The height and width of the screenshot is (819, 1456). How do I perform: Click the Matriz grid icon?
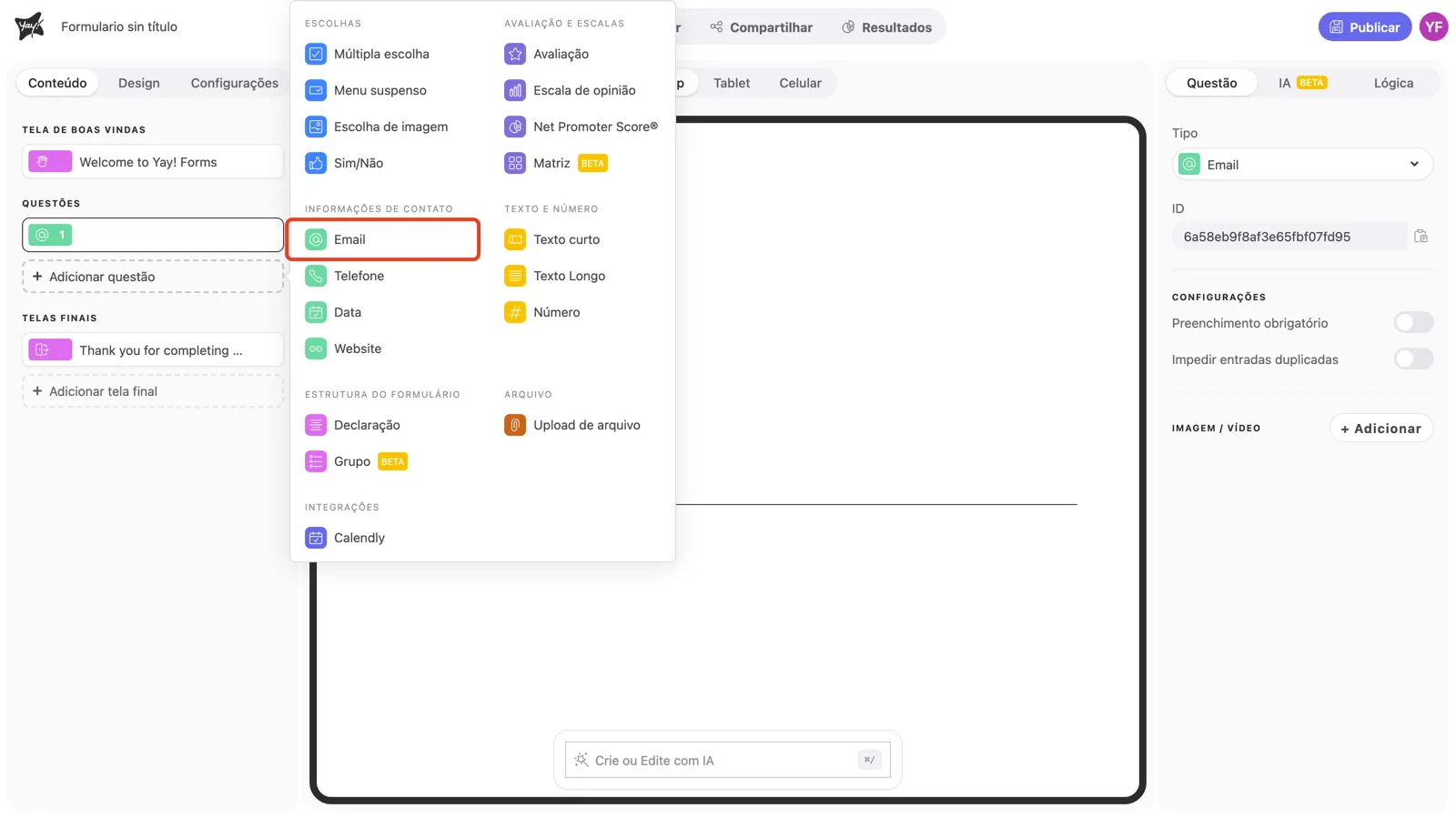click(x=515, y=163)
